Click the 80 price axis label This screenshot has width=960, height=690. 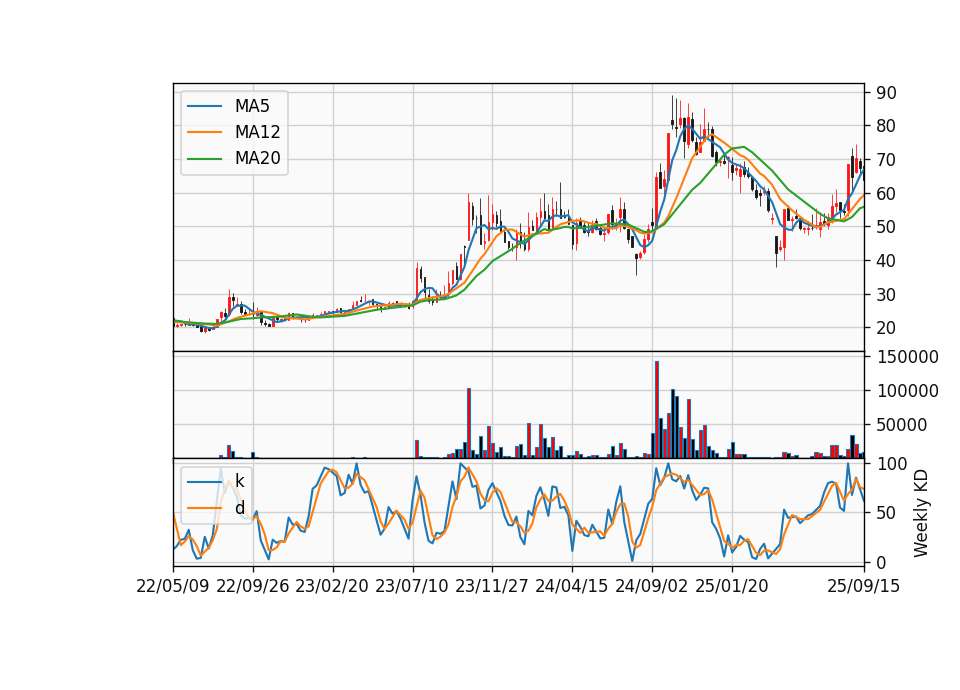pos(886,126)
